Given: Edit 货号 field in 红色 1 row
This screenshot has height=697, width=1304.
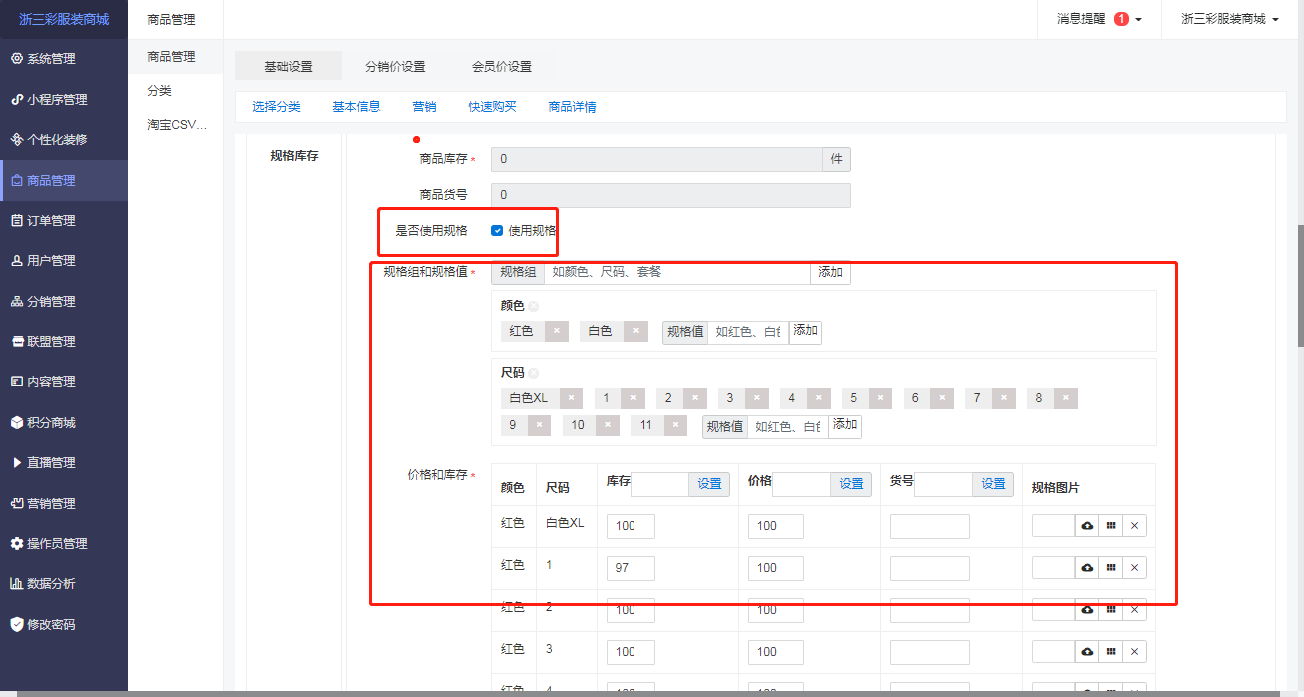Looking at the screenshot, I should pyautogui.click(x=930, y=568).
